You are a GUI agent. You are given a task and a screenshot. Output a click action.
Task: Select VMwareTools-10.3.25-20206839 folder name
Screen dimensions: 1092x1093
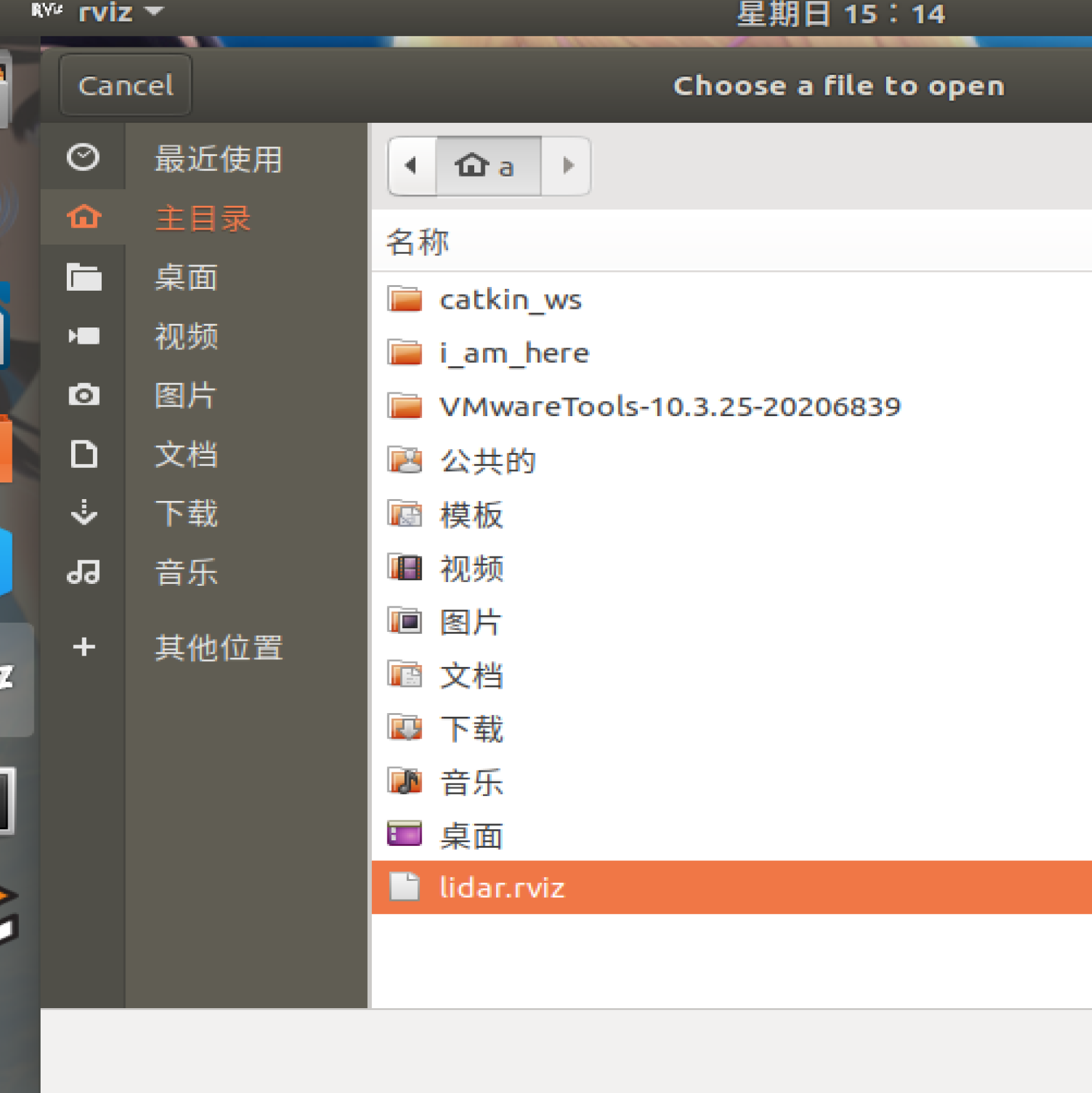coord(670,407)
